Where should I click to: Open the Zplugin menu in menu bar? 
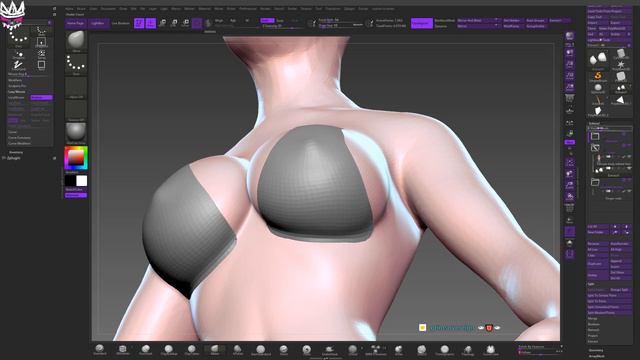click(x=349, y=9)
